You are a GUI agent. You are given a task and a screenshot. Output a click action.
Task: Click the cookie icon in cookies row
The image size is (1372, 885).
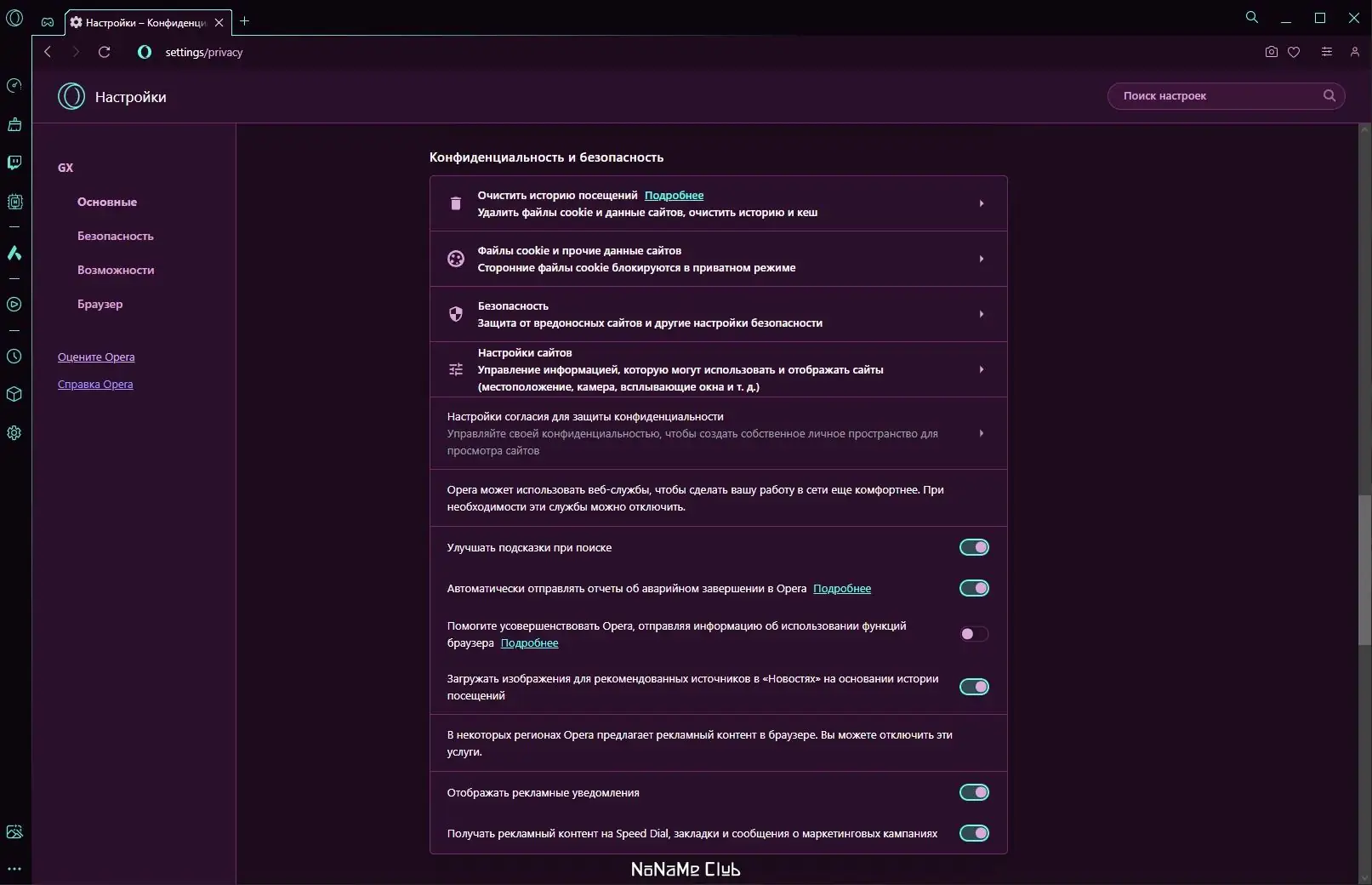click(456, 259)
